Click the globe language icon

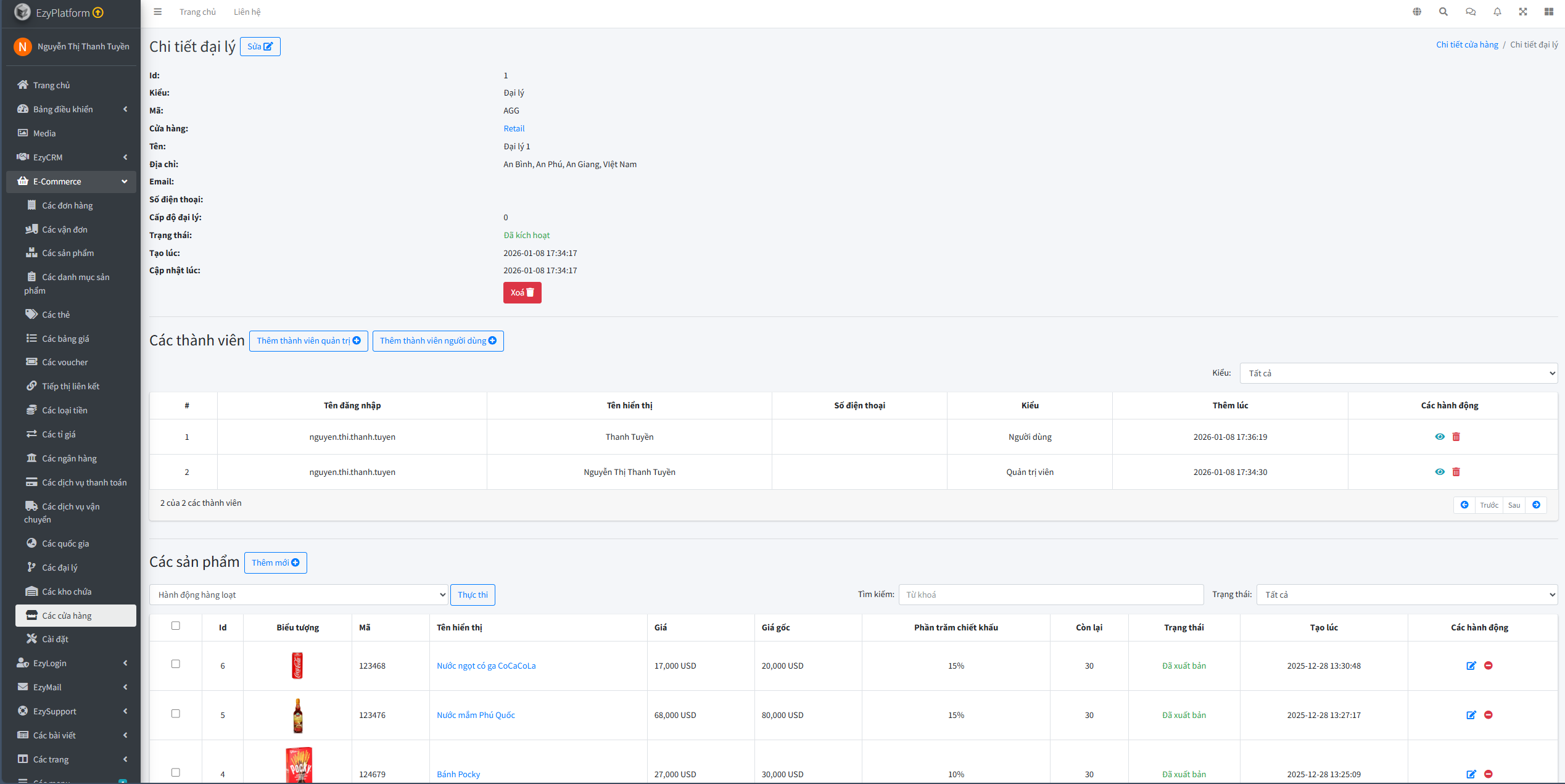tap(1417, 12)
